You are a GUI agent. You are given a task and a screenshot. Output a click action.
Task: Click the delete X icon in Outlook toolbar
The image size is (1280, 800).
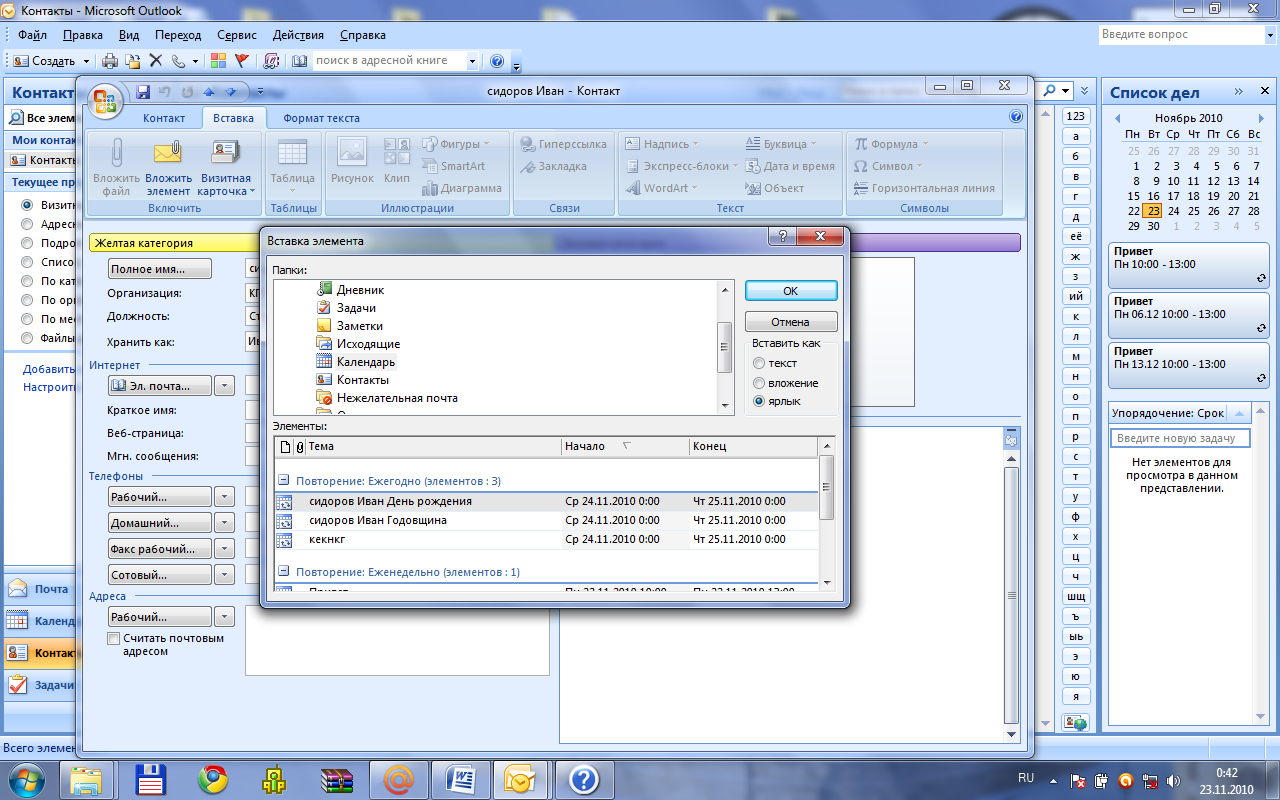point(155,61)
